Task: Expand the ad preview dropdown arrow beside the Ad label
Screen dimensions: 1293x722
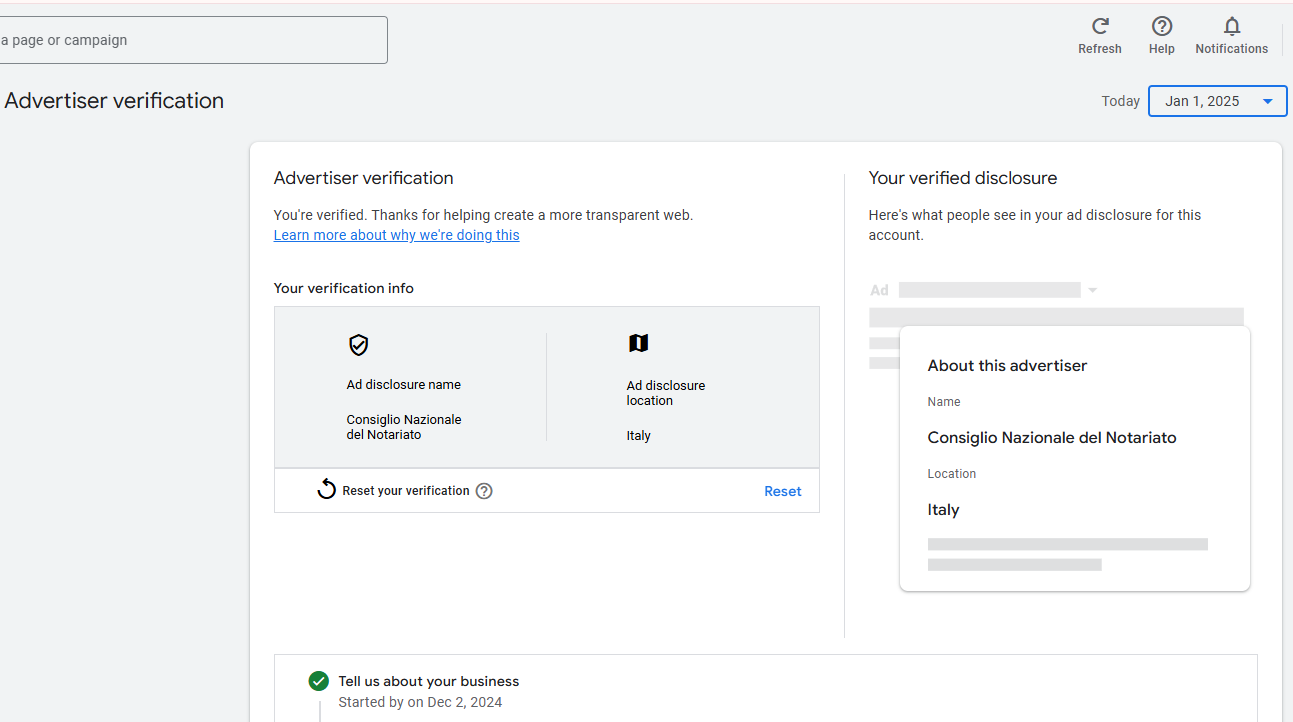Action: 1092,290
